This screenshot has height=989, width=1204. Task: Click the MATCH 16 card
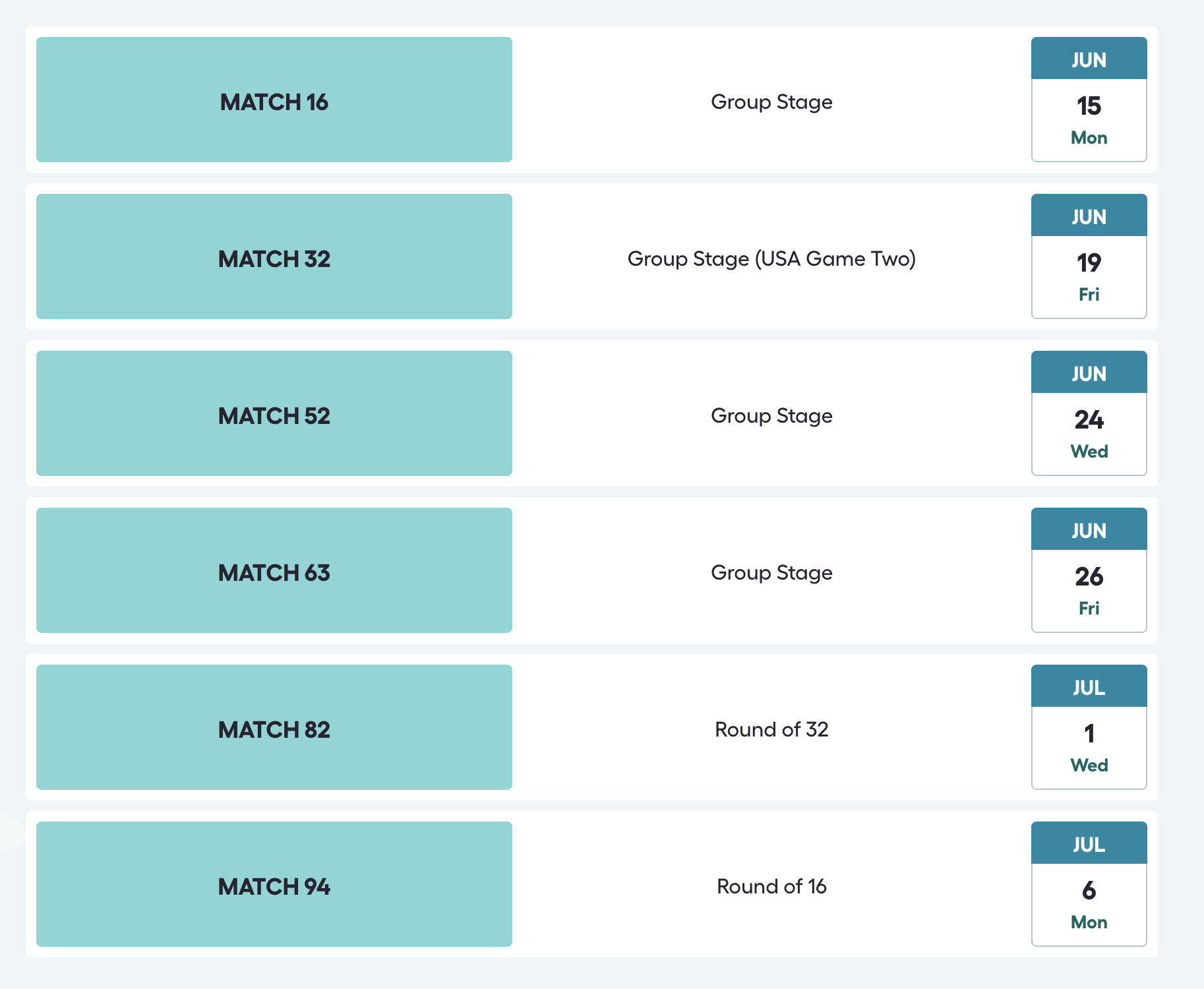click(274, 100)
